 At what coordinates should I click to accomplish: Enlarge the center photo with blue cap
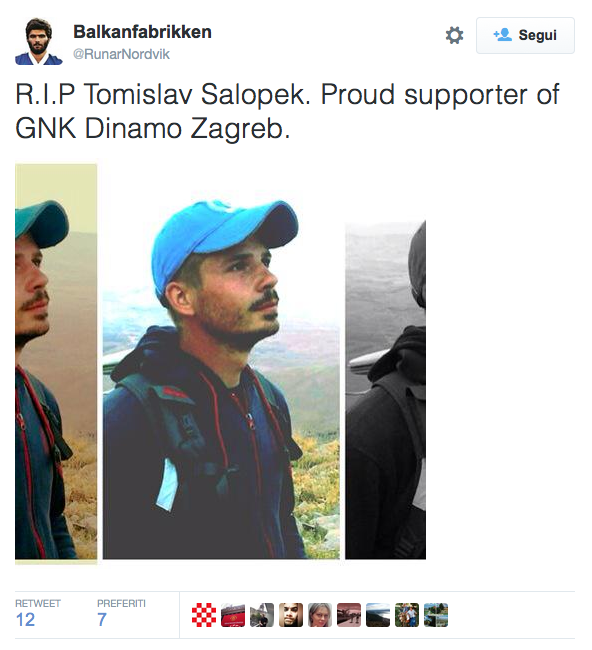pos(221,375)
